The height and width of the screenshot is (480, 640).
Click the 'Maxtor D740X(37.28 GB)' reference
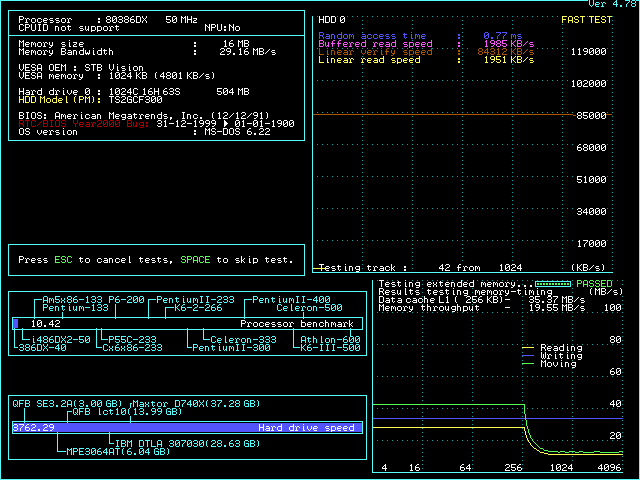coord(196,404)
